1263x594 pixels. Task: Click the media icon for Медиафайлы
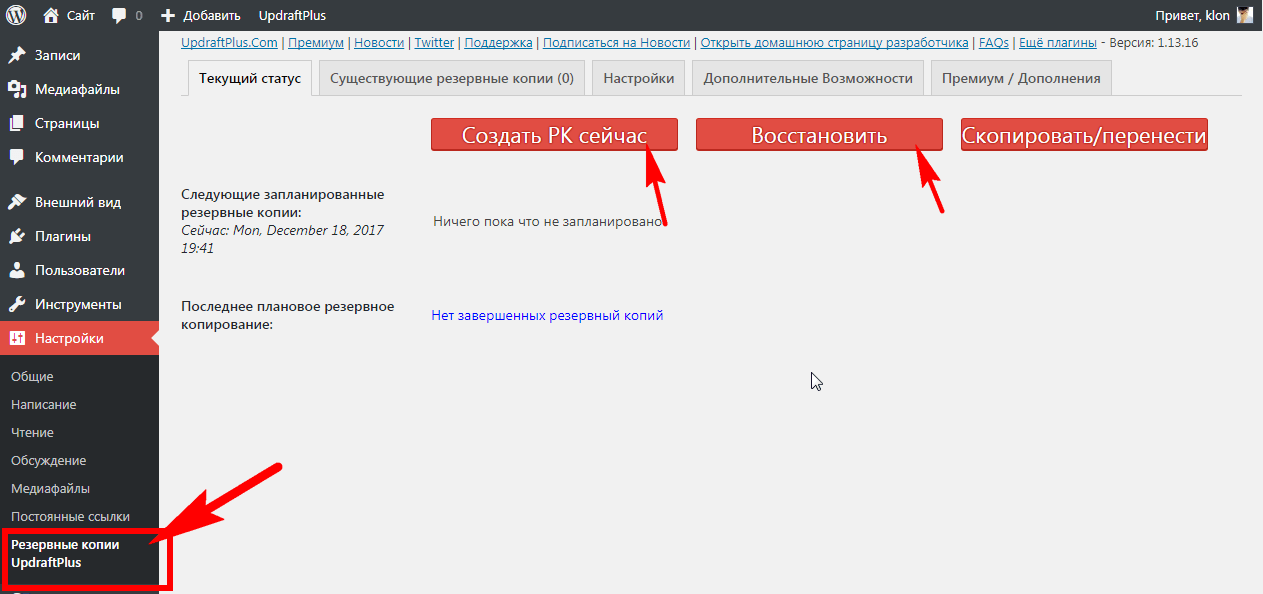click(x=17, y=90)
